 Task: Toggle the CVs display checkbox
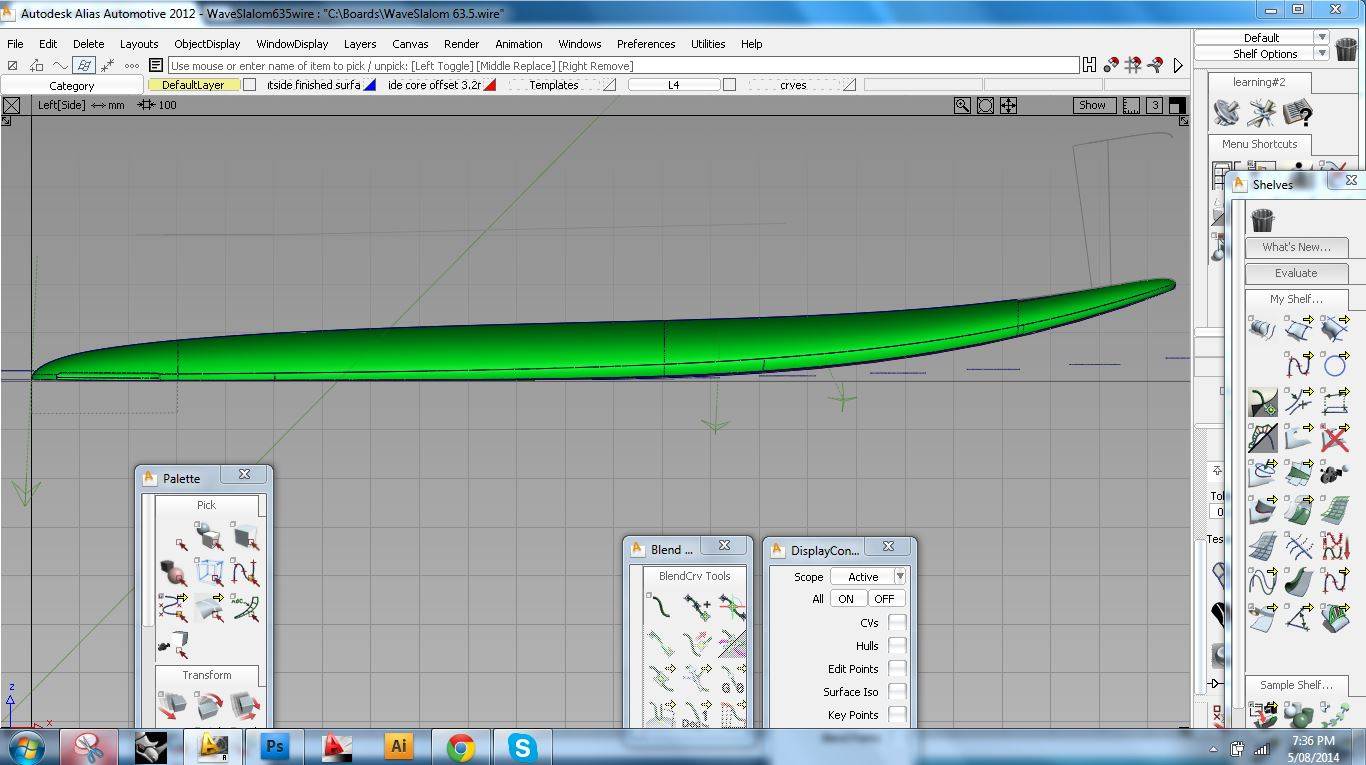coord(897,622)
